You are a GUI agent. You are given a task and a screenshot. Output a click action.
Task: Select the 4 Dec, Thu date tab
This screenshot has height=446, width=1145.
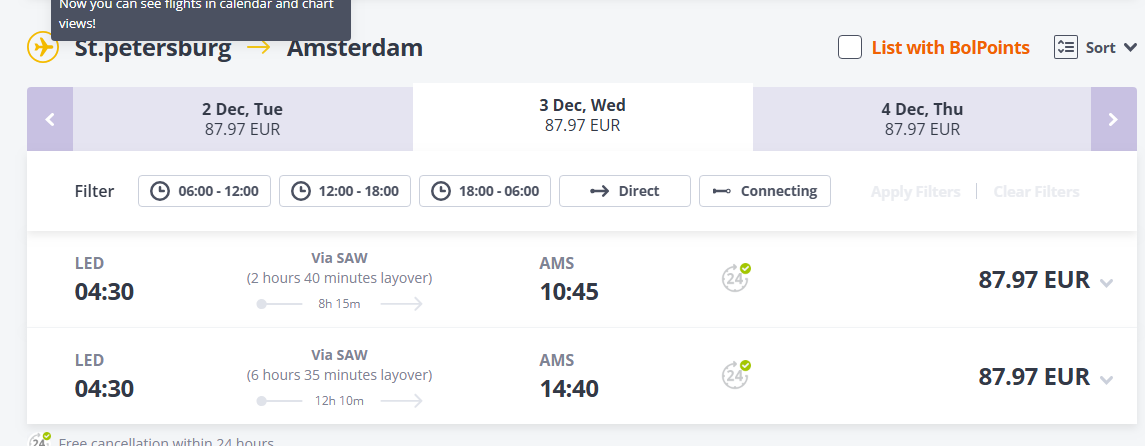(921, 119)
